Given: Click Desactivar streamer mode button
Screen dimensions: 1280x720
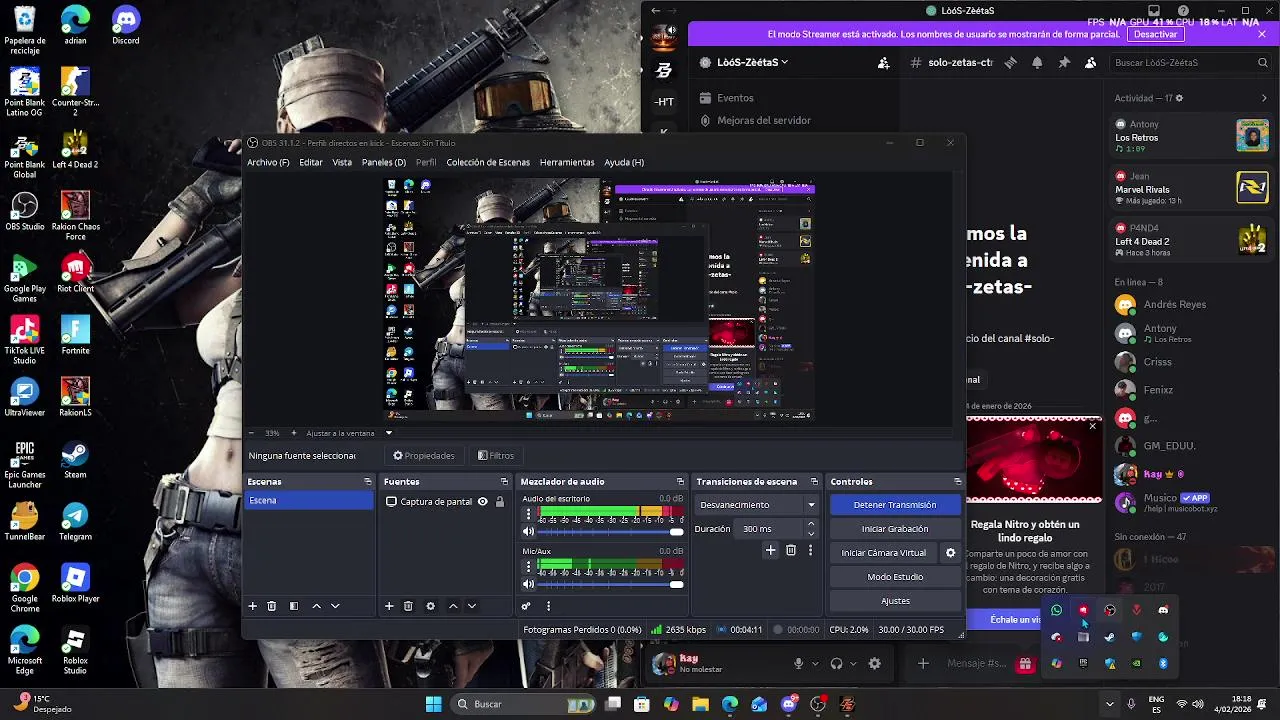Looking at the screenshot, I should (1155, 34).
